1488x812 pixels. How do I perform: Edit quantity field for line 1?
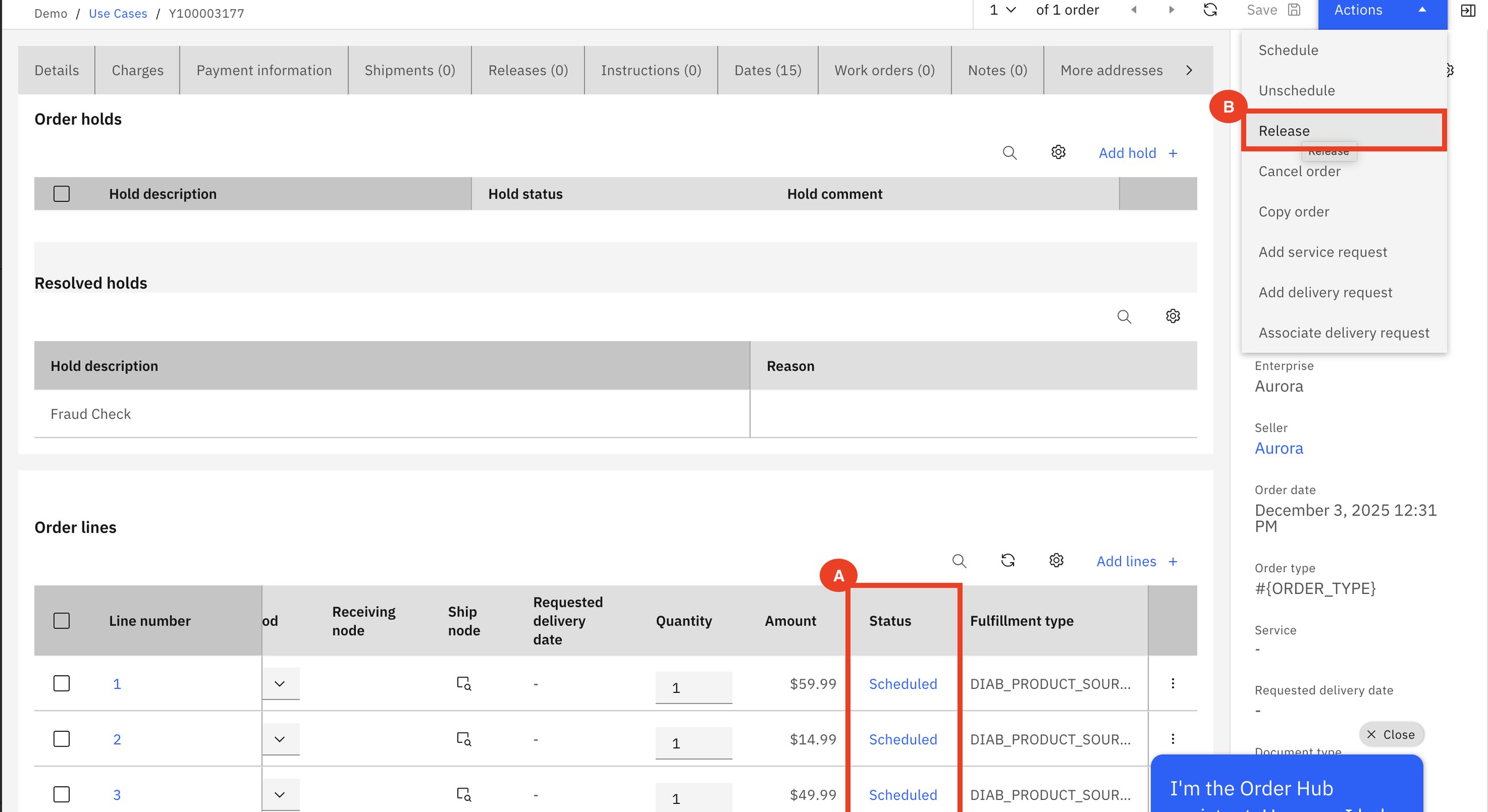[694, 687]
